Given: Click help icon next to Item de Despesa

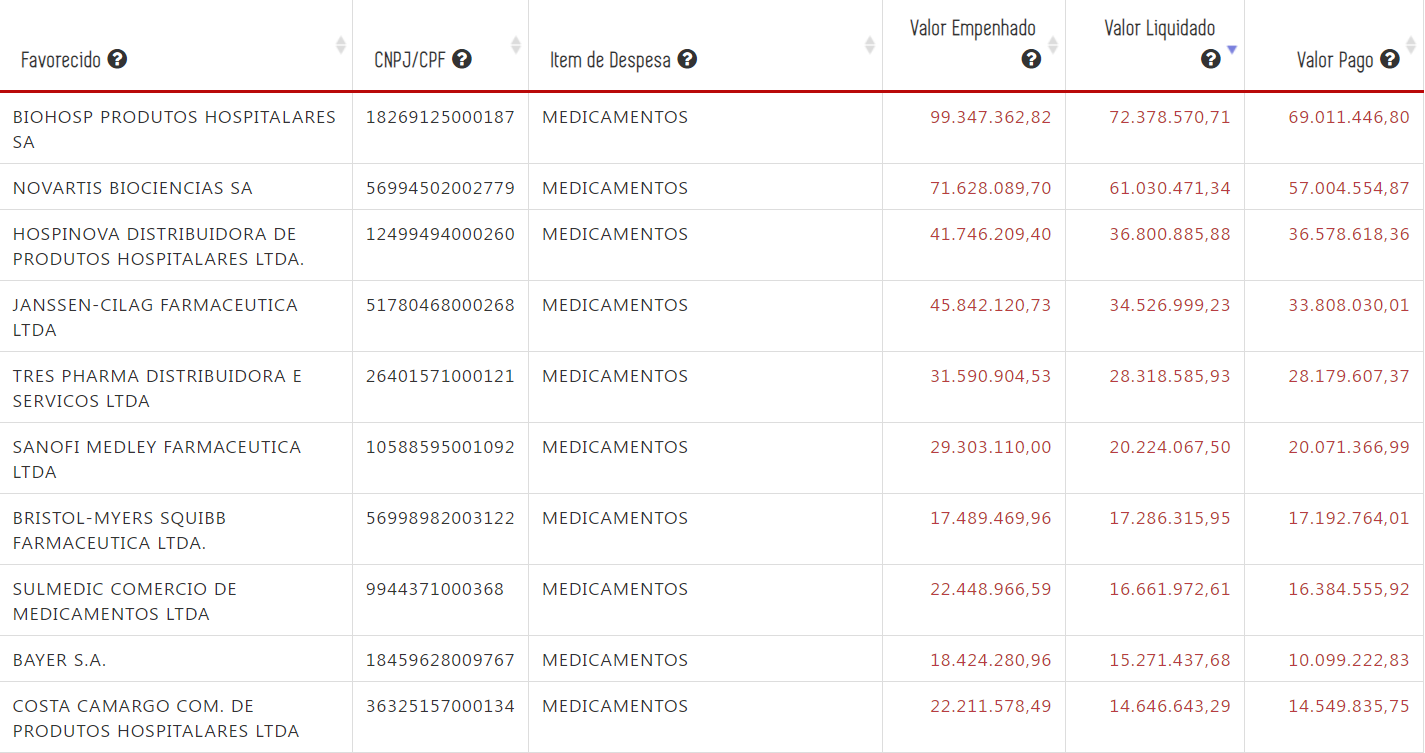Looking at the screenshot, I should (x=687, y=59).
